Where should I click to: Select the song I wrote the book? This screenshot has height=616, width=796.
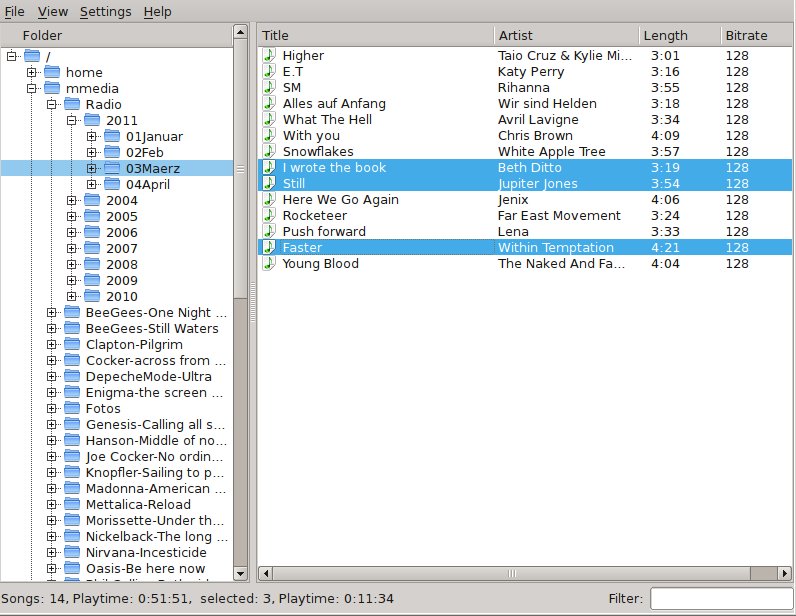[x=525, y=167]
